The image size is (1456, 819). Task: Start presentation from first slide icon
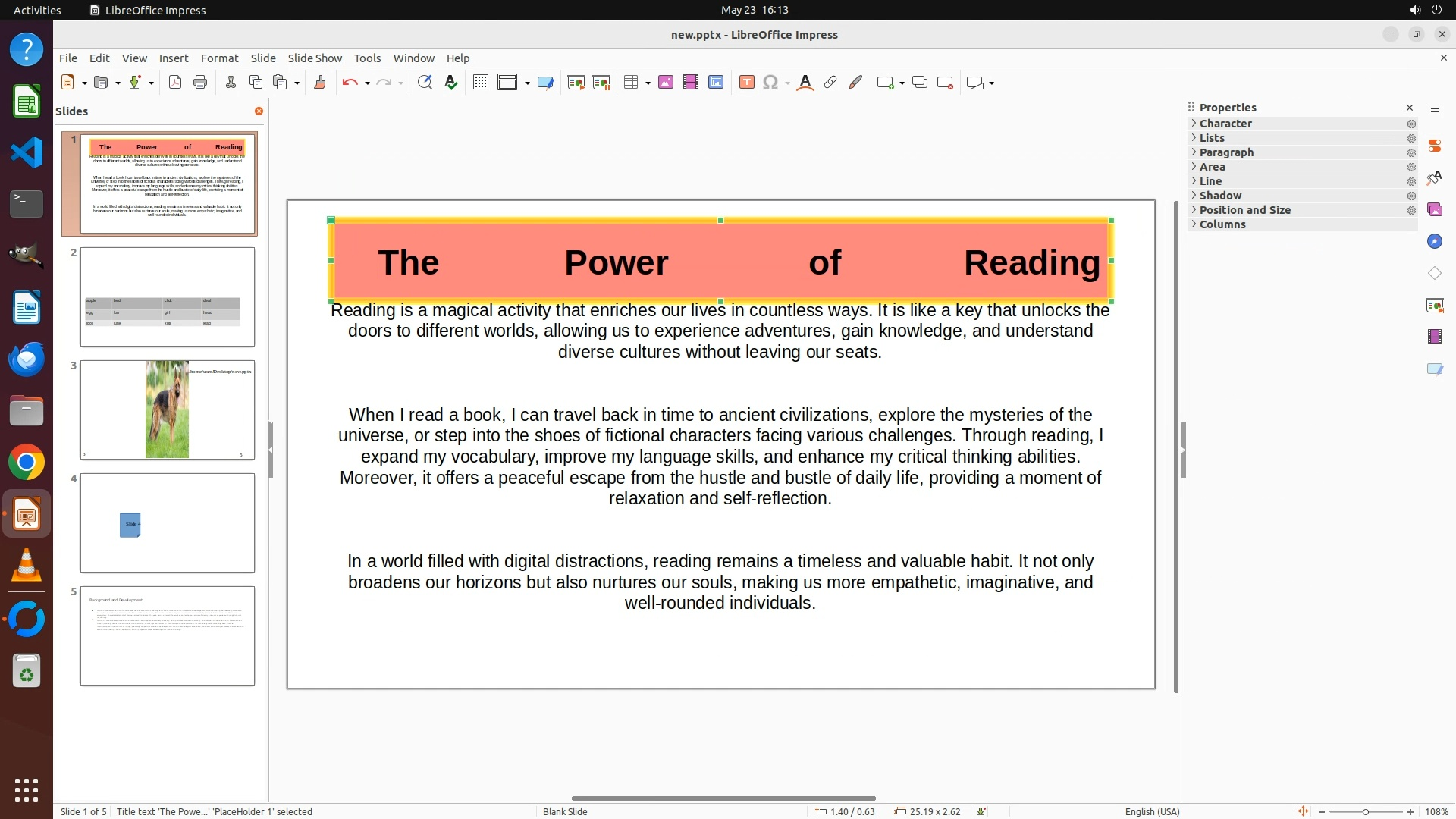click(576, 83)
